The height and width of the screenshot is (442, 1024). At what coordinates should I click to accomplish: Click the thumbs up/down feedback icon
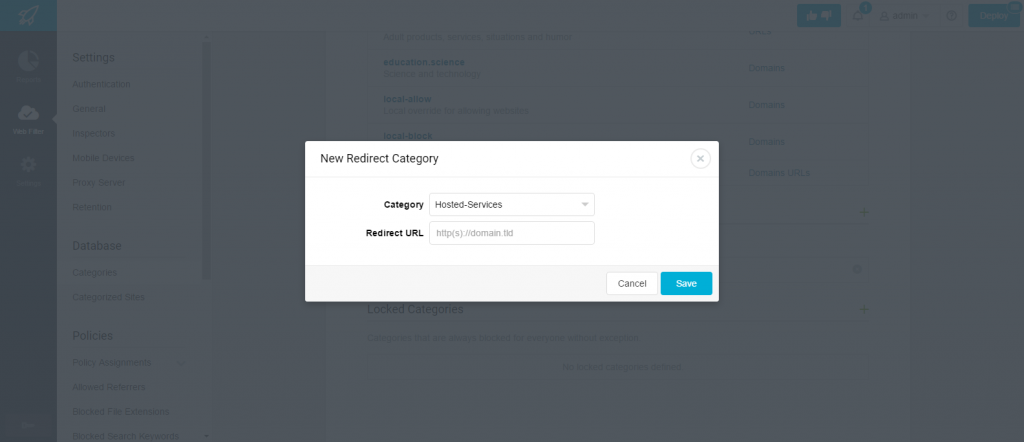click(818, 16)
